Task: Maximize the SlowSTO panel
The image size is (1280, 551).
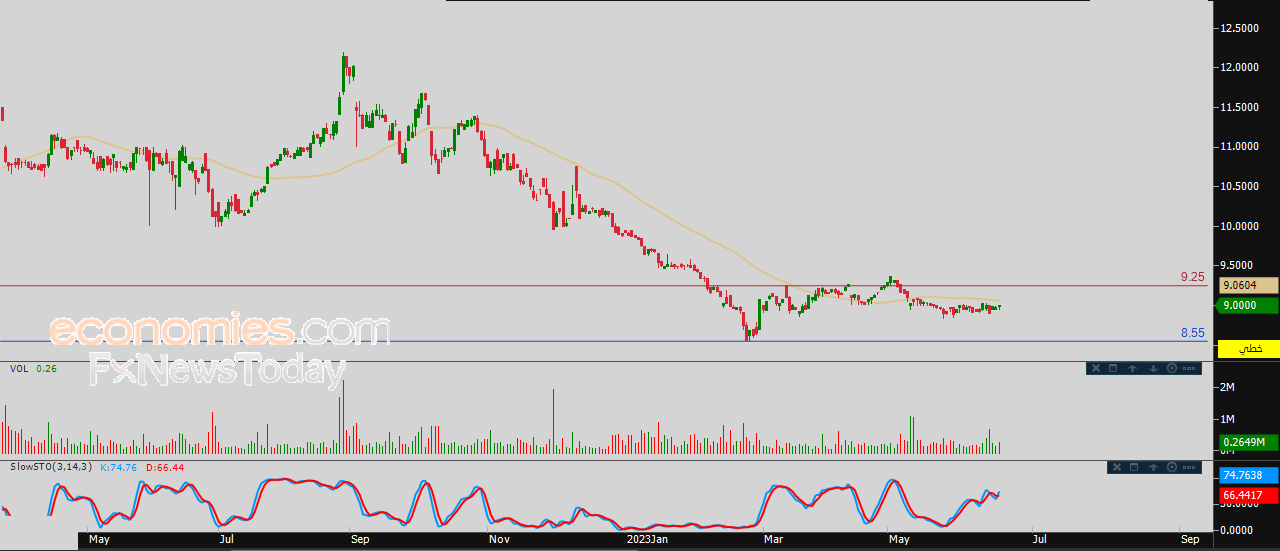Action: [x=1134, y=467]
